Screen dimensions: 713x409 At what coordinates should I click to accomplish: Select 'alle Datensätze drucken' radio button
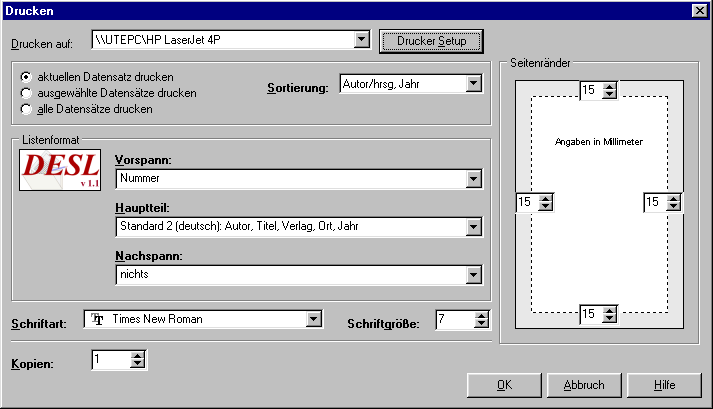pyautogui.click(x=26, y=109)
